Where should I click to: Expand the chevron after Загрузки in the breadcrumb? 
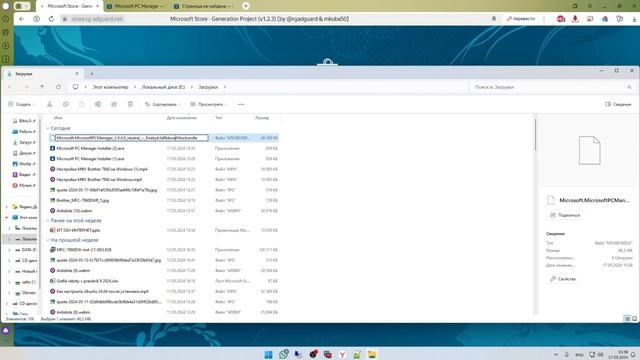point(225,87)
